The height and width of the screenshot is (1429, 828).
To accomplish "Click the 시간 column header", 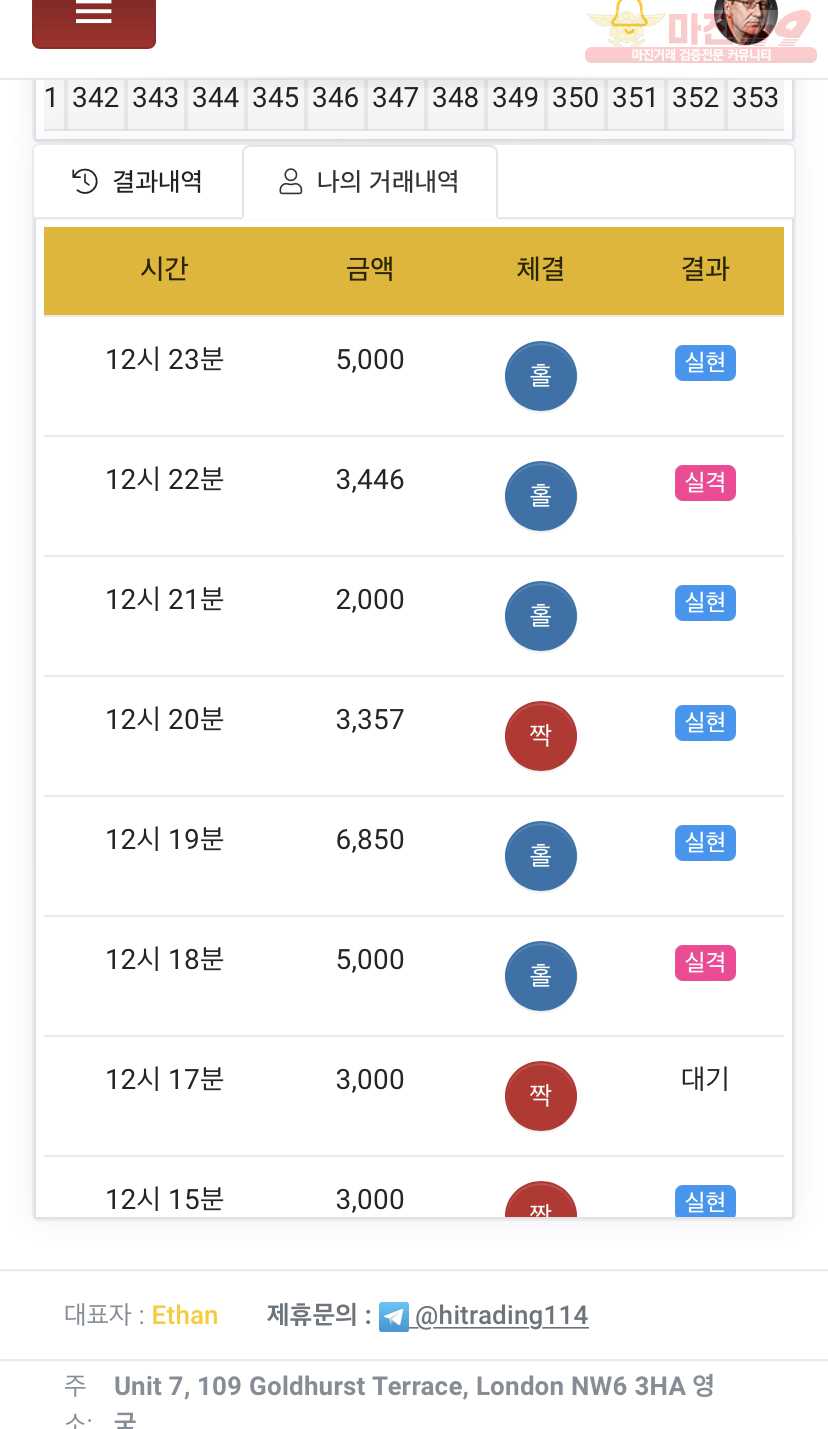I will pyautogui.click(x=164, y=269).
